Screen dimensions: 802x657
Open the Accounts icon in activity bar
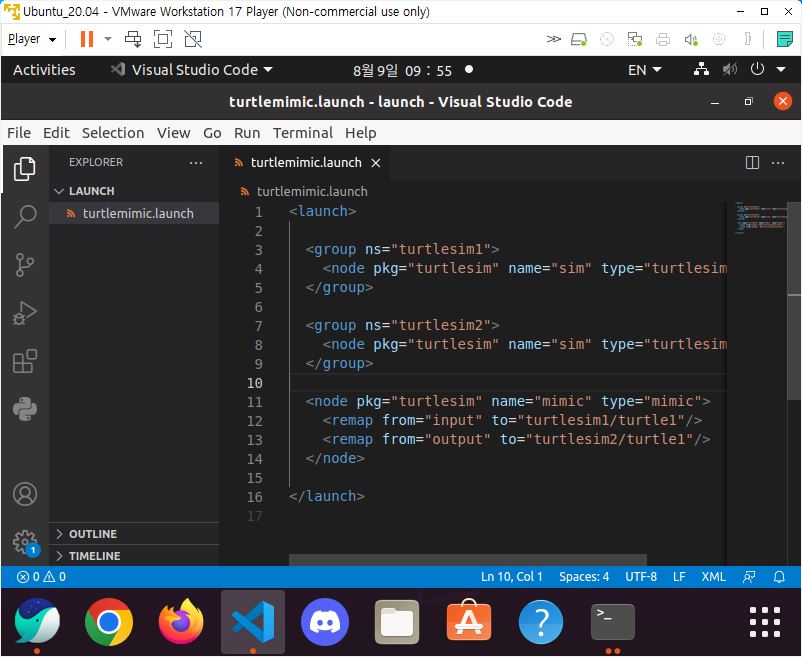(25, 494)
